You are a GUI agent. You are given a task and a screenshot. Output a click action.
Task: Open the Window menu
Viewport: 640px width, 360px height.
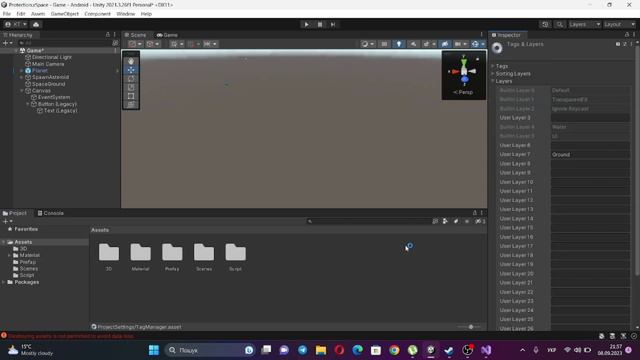point(126,14)
